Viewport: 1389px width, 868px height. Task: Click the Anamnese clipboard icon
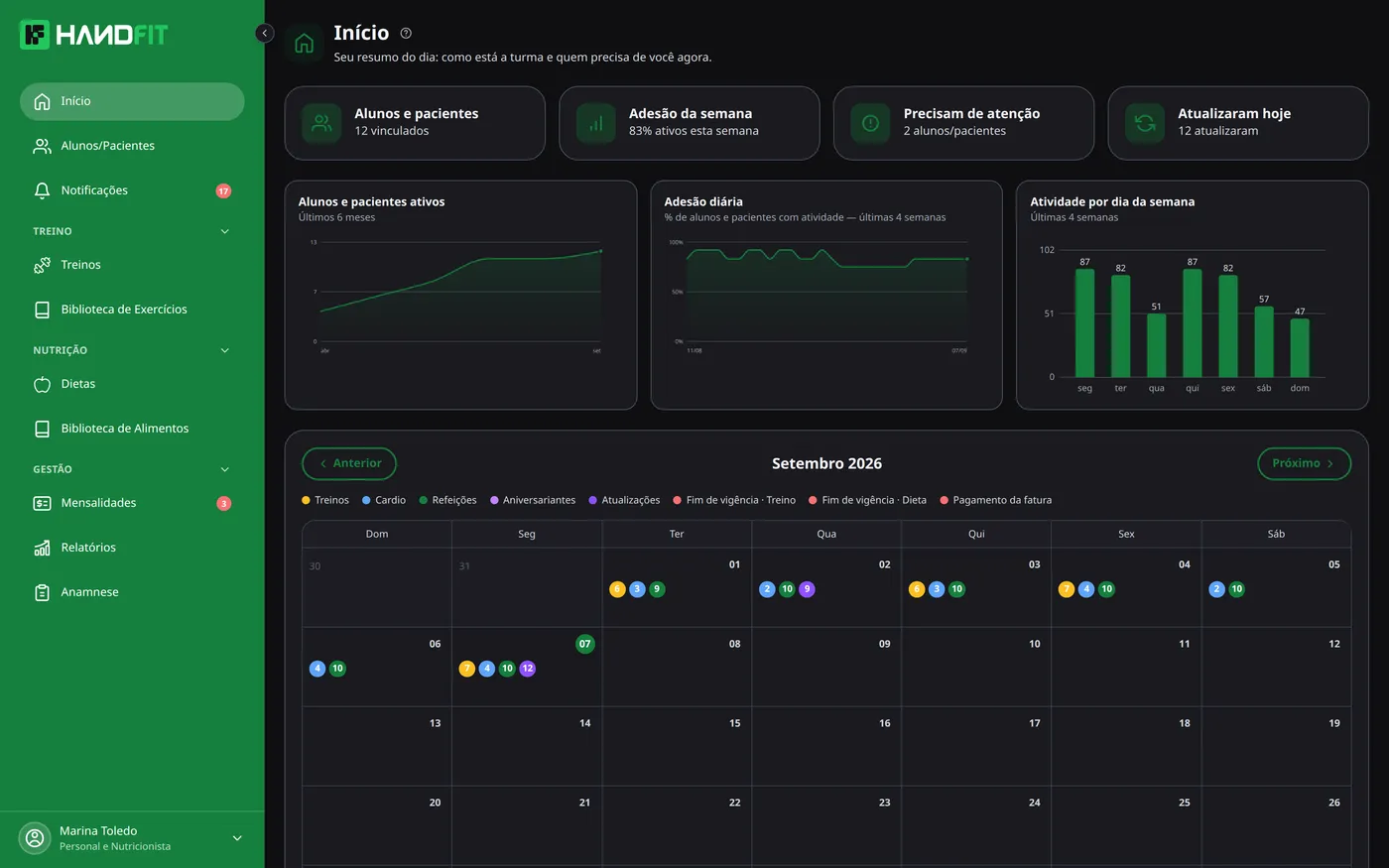(42, 592)
